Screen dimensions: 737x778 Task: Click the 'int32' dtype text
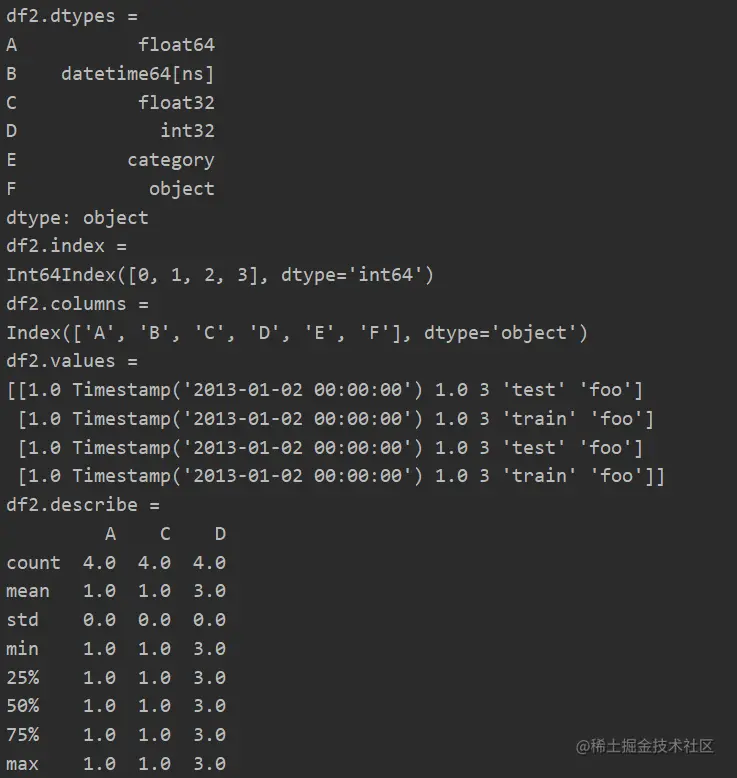coord(187,131)
